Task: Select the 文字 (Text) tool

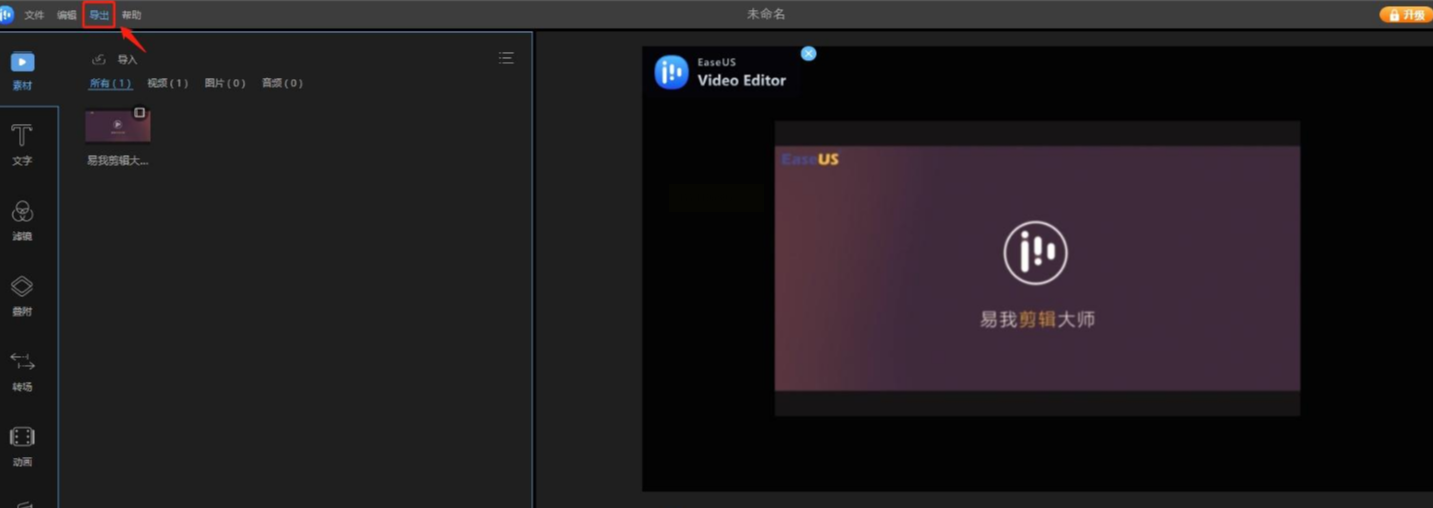Action: [22, 144]
